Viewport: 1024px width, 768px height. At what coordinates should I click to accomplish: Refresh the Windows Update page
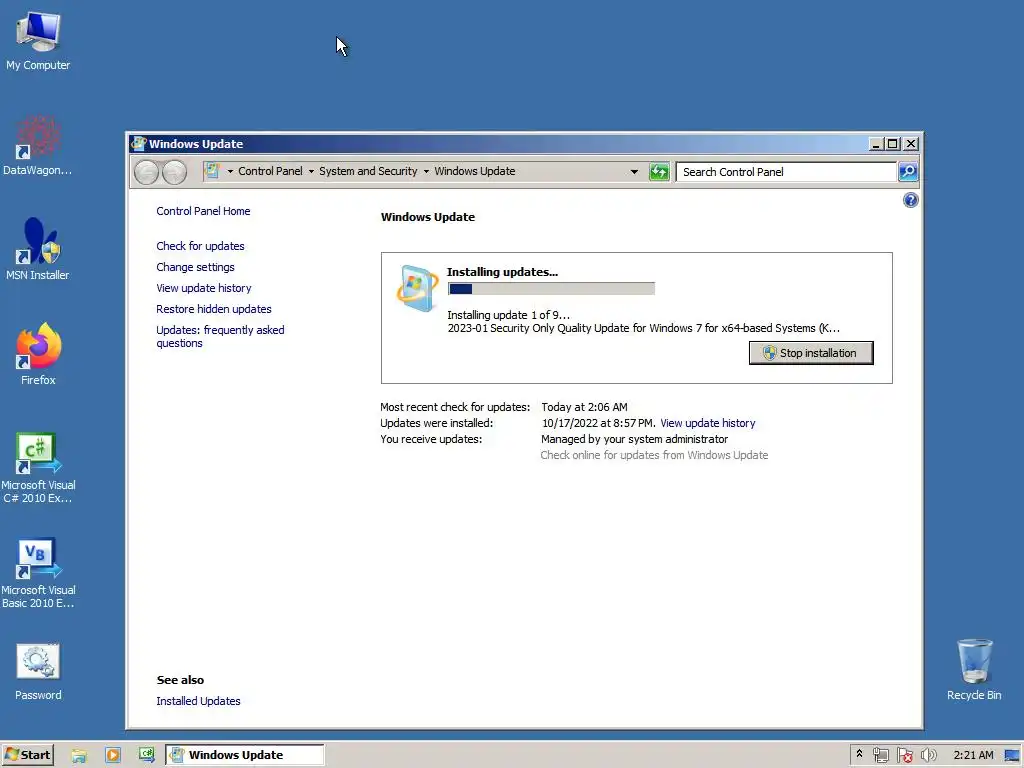tap(659, 172)
